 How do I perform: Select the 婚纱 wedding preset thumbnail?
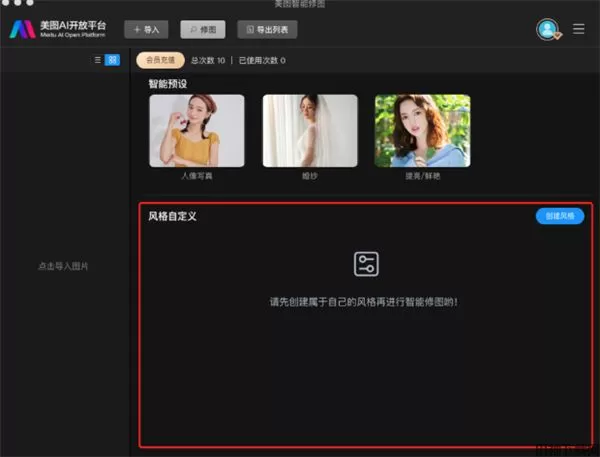(x=310, y=130)
